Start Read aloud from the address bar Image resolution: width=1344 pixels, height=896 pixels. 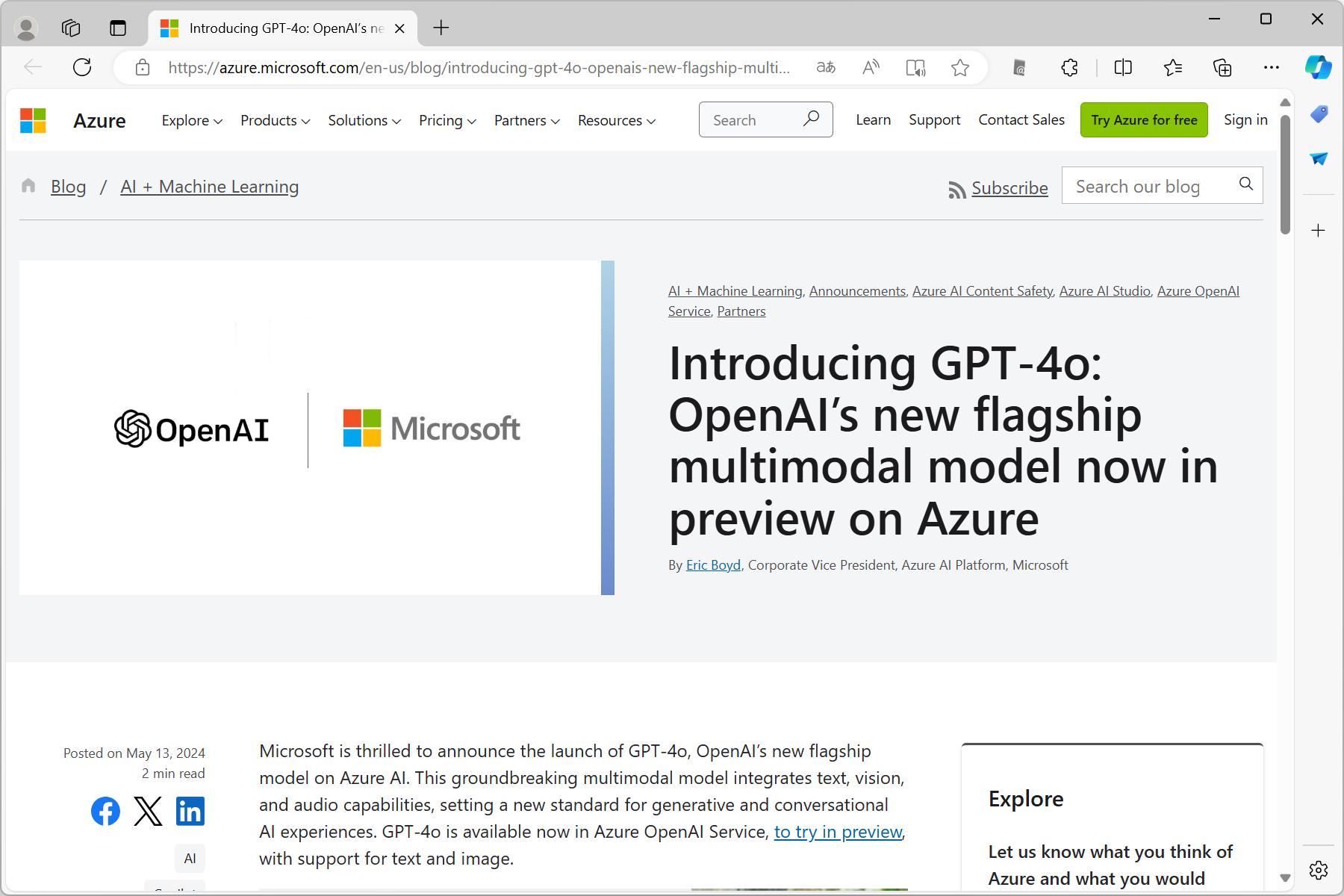click(871, 68)
